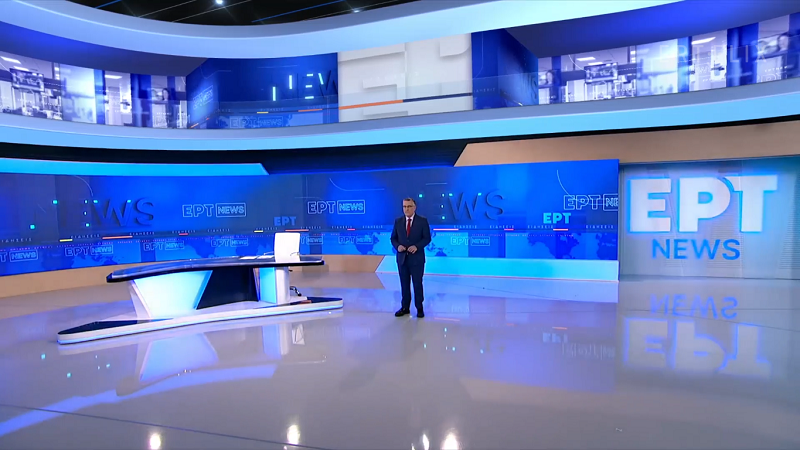Click the curved anchor desk
Image resolution: width=800 pixels, height=450 pixels.
[x=199, y=298]
